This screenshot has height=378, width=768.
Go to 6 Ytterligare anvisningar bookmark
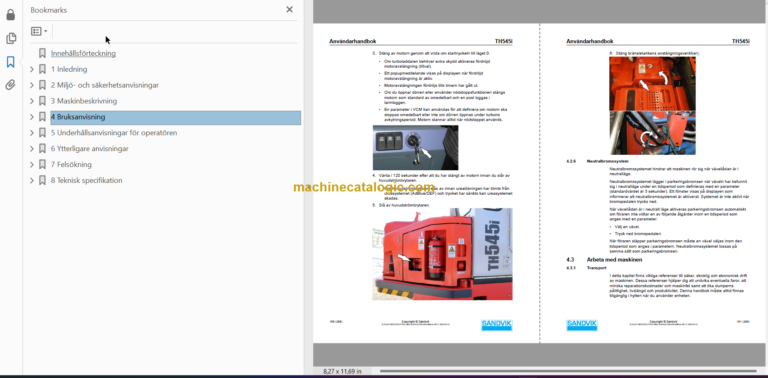coord(90,149)
